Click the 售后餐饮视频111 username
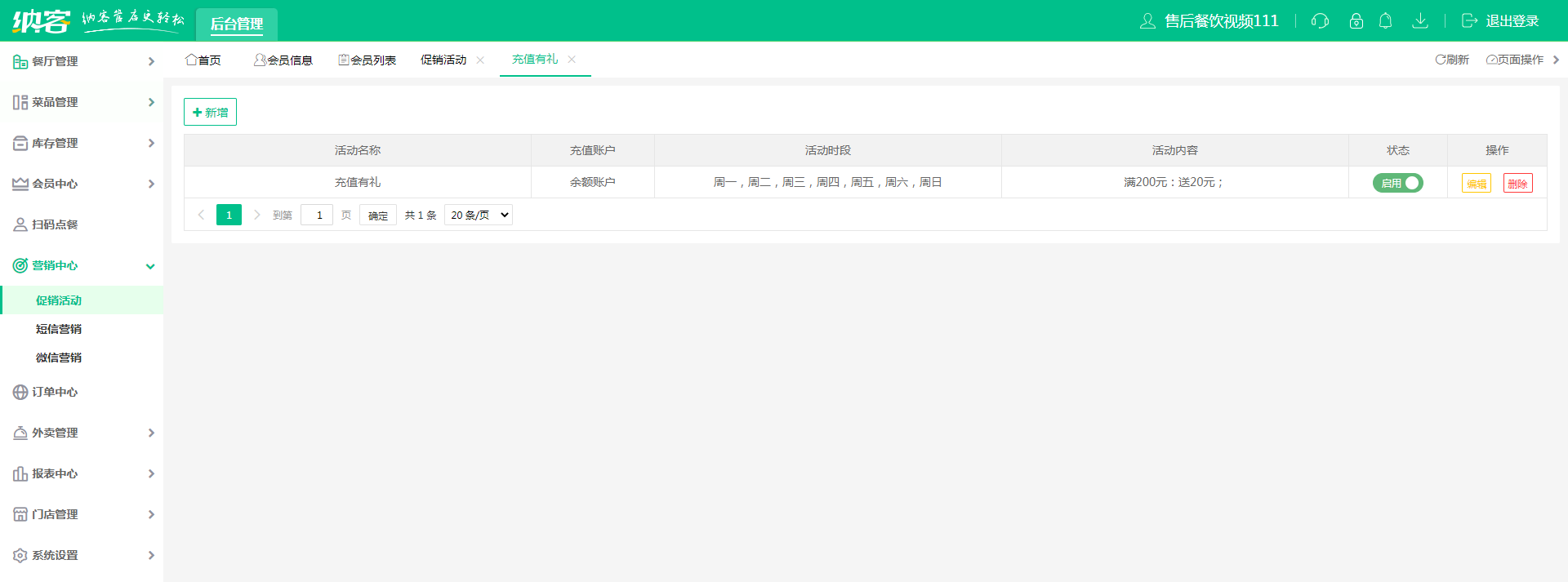This screenshot has height=582, width=1568. 1221,21
